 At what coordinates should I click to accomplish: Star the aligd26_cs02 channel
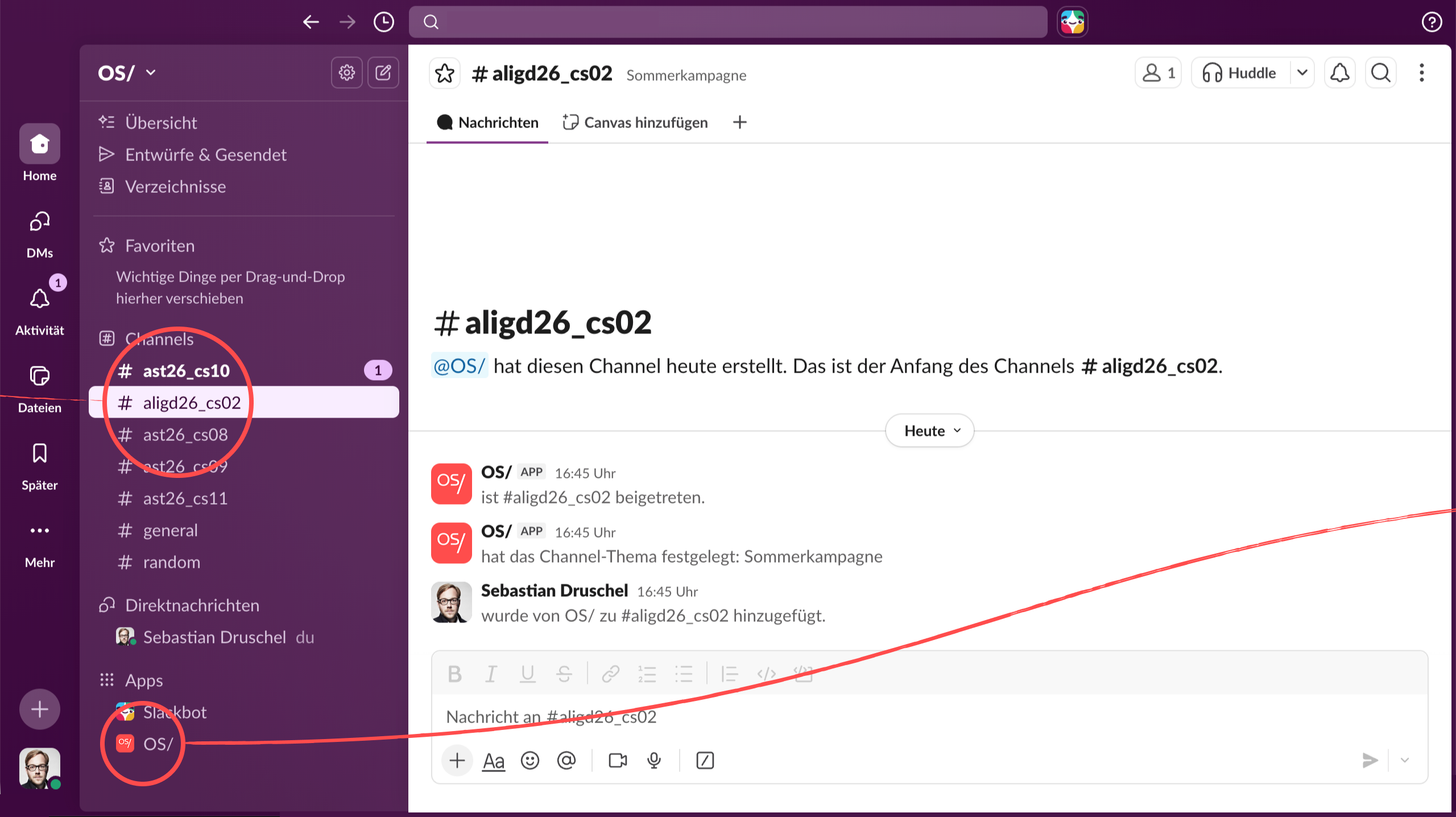(x=444, y=73)
